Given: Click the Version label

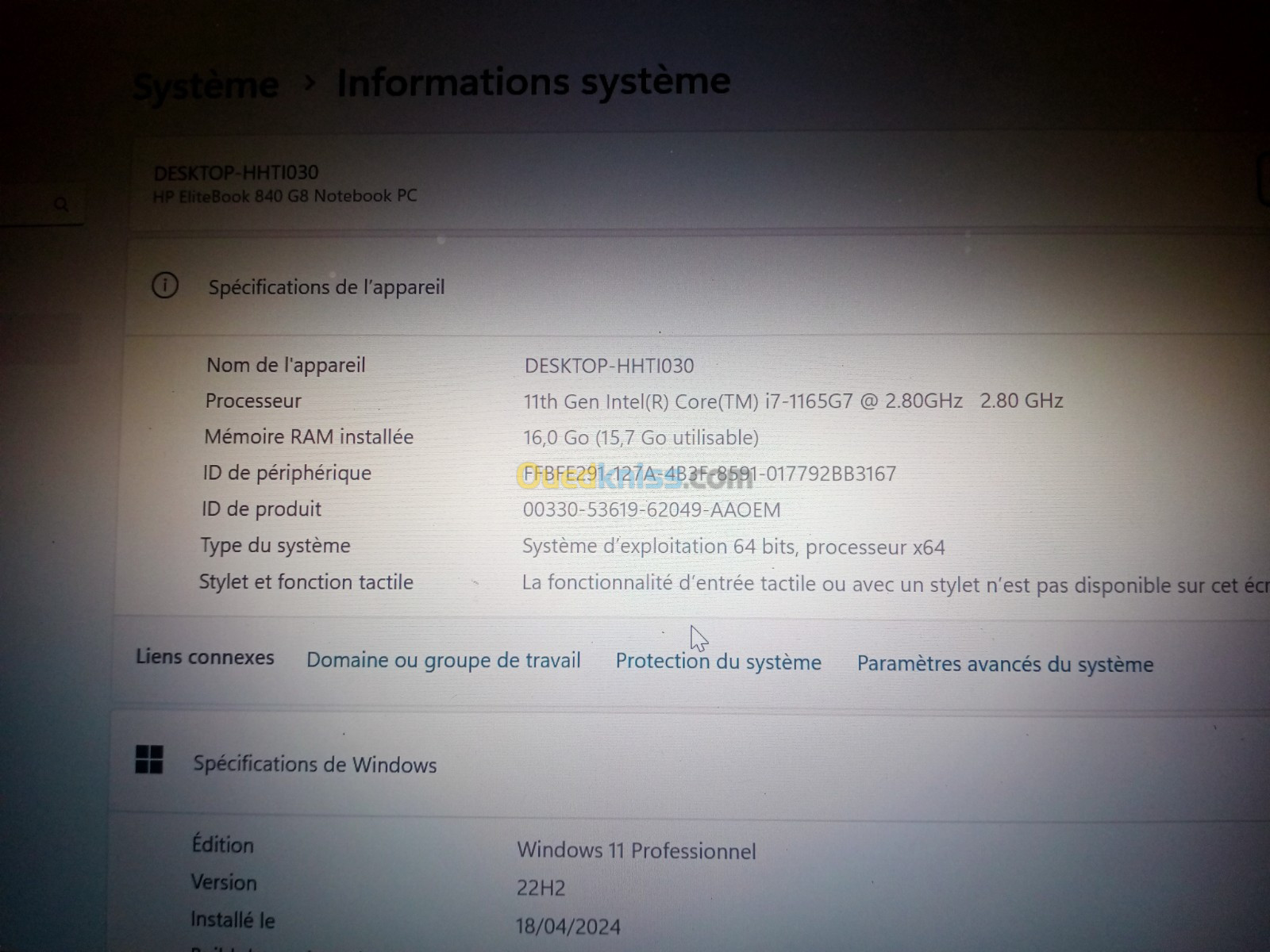Looking at the screenshot, I should click(224, 882).
